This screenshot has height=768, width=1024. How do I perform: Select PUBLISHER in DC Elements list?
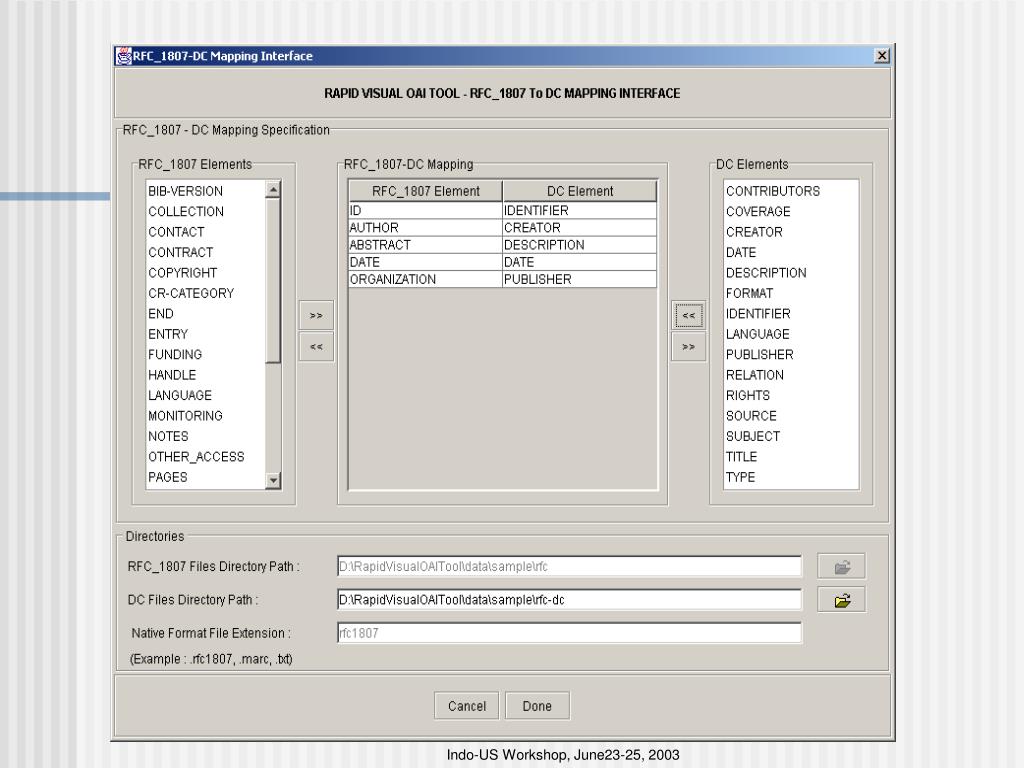coord(791,355)
